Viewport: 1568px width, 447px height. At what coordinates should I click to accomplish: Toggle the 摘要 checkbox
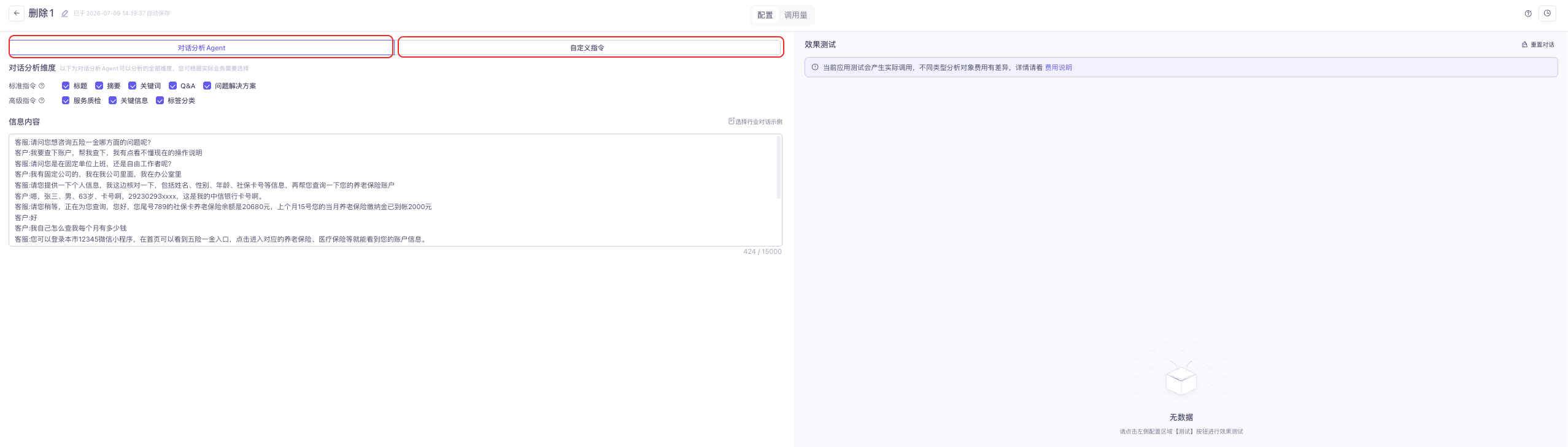tap(99, 86)
